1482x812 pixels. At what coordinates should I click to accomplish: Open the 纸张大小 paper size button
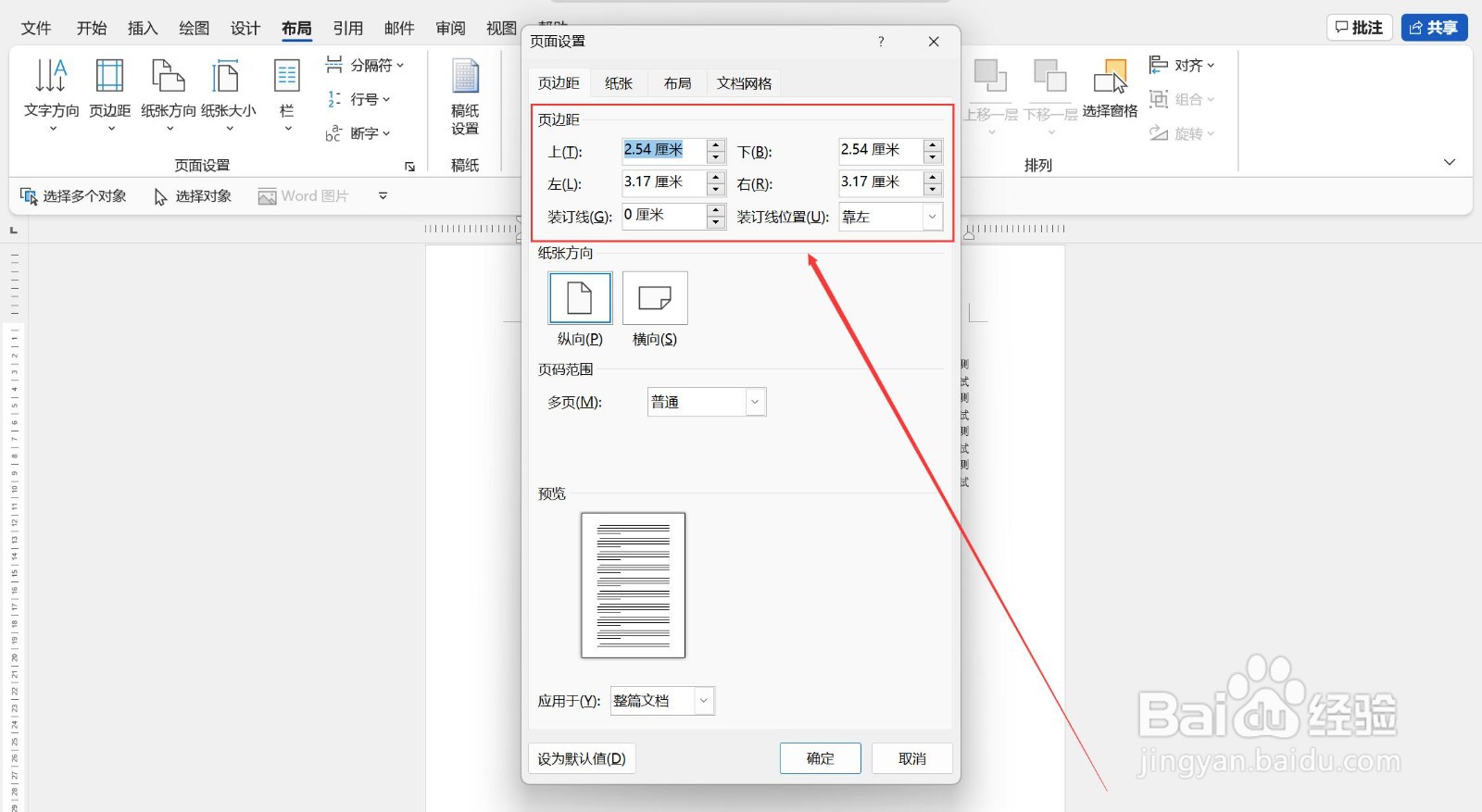click(228, 94)
